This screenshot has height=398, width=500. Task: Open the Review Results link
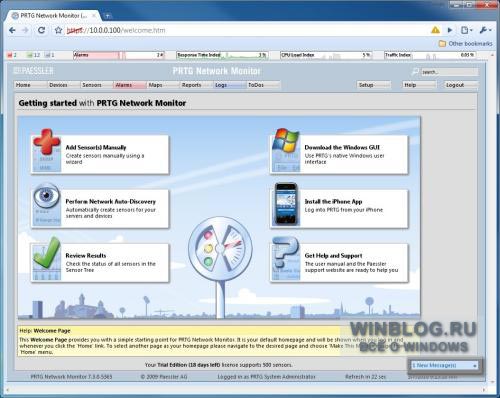tap(86, 256)
